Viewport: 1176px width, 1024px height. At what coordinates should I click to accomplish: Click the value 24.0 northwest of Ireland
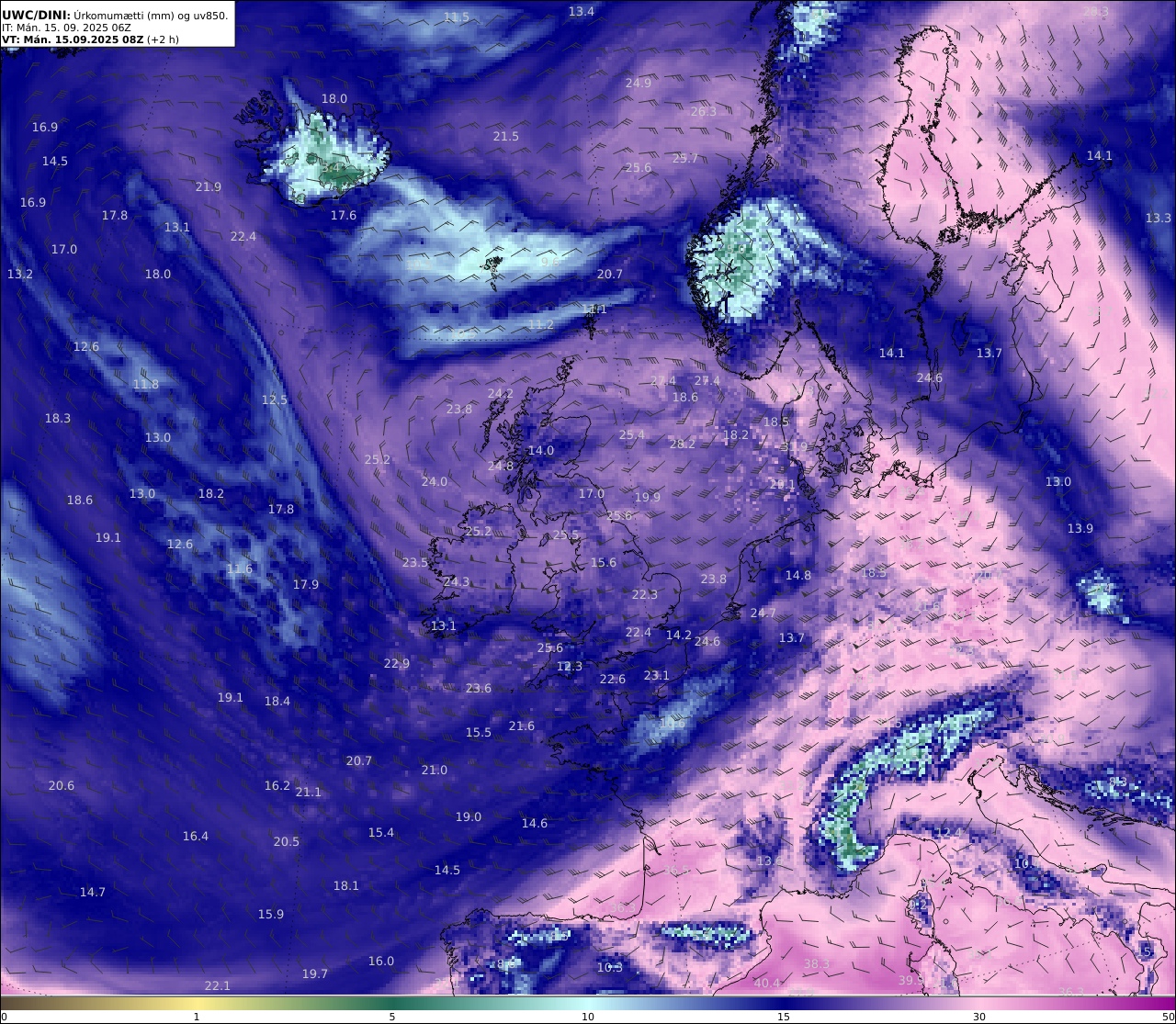435,481
